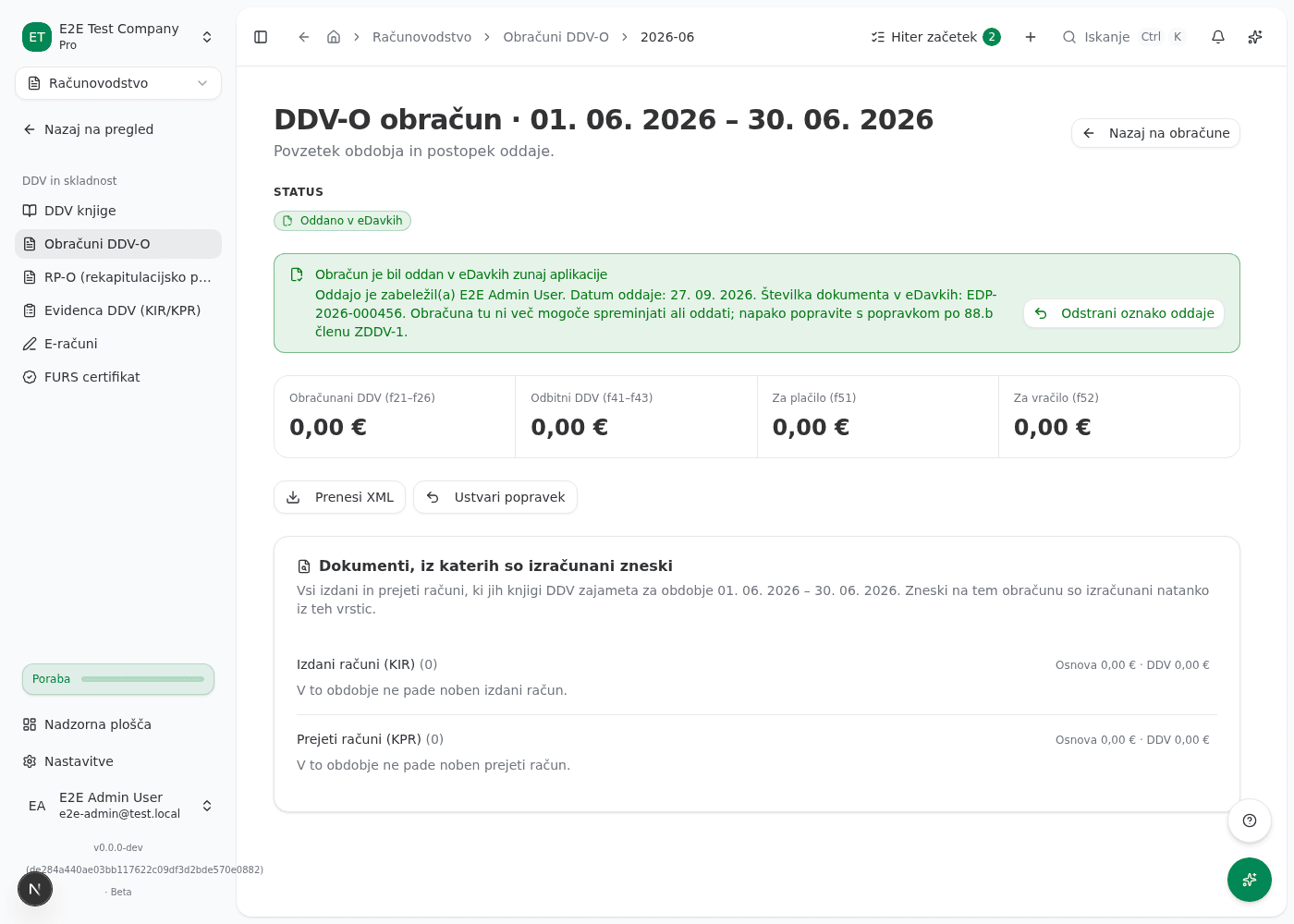1294x924 pixels.
Task: Click the Izdani računi (KIR) heading
Action: tap(356, 664)
